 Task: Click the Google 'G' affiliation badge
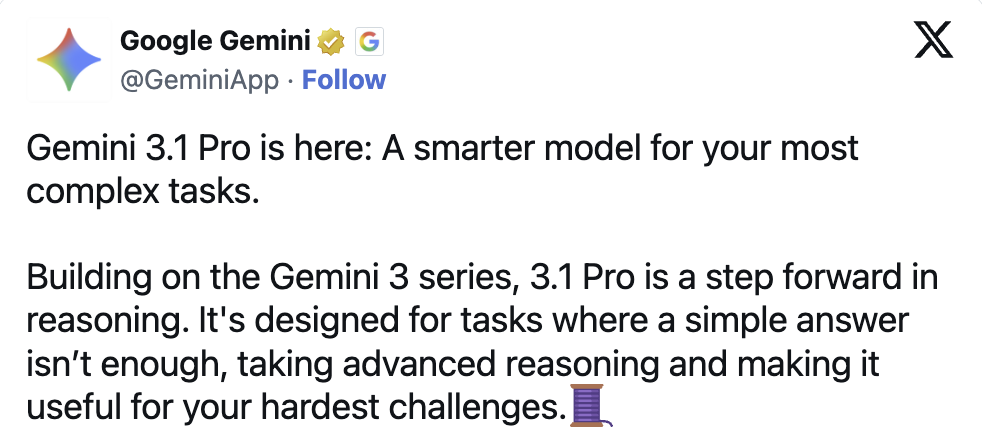pos(369,42)
